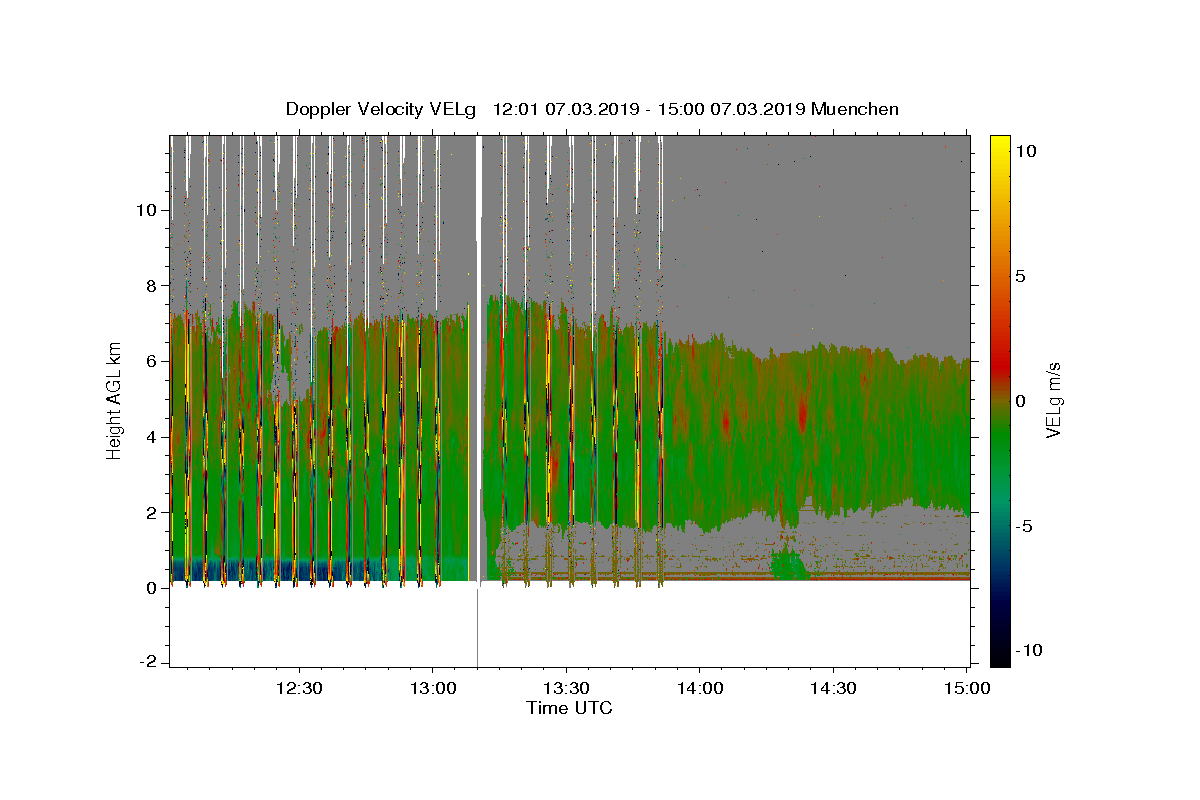
Task: Click the '15:00' time axis label
Action: (x=967, y=688)
